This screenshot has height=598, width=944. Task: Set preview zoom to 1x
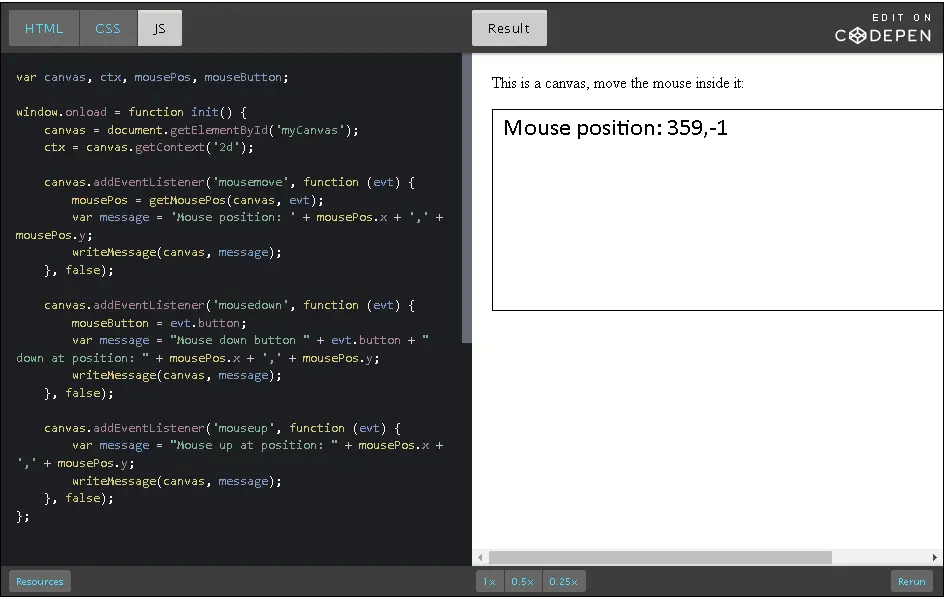click(x=489, y=582)
